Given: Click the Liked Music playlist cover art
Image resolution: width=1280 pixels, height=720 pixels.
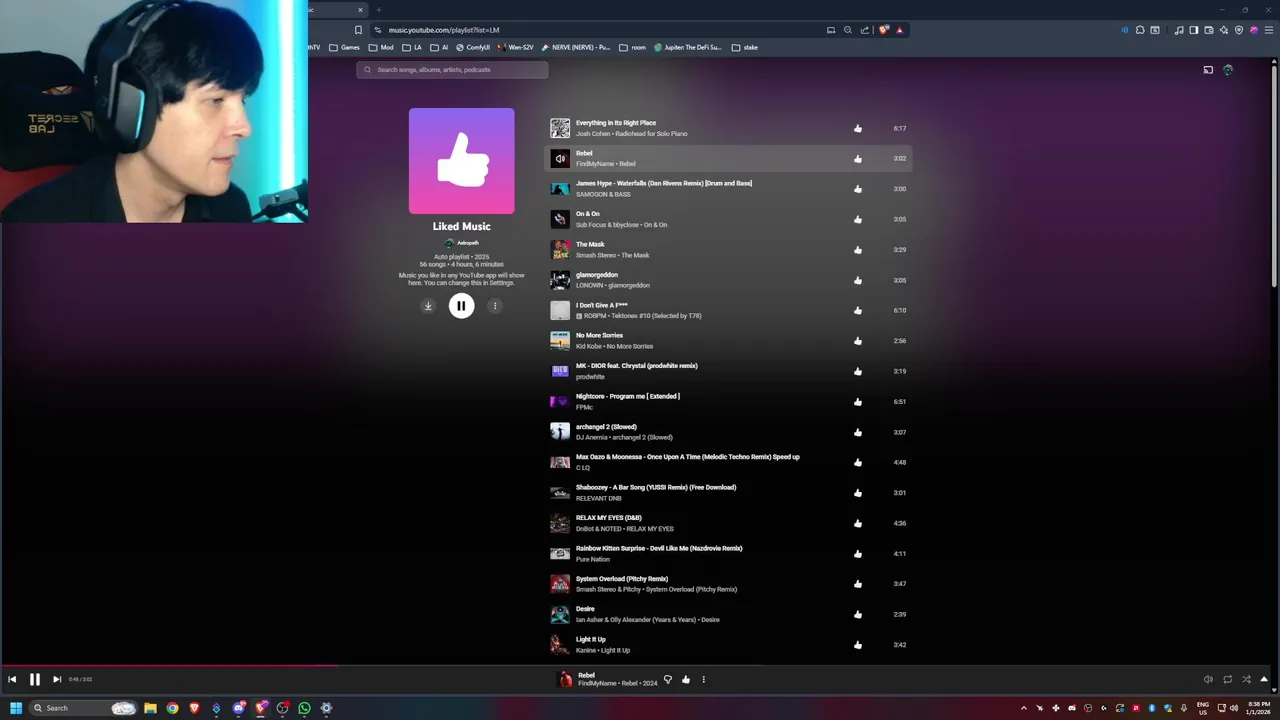Looking at the screenshot, I should pyautogui.click(x=462, y=161).
